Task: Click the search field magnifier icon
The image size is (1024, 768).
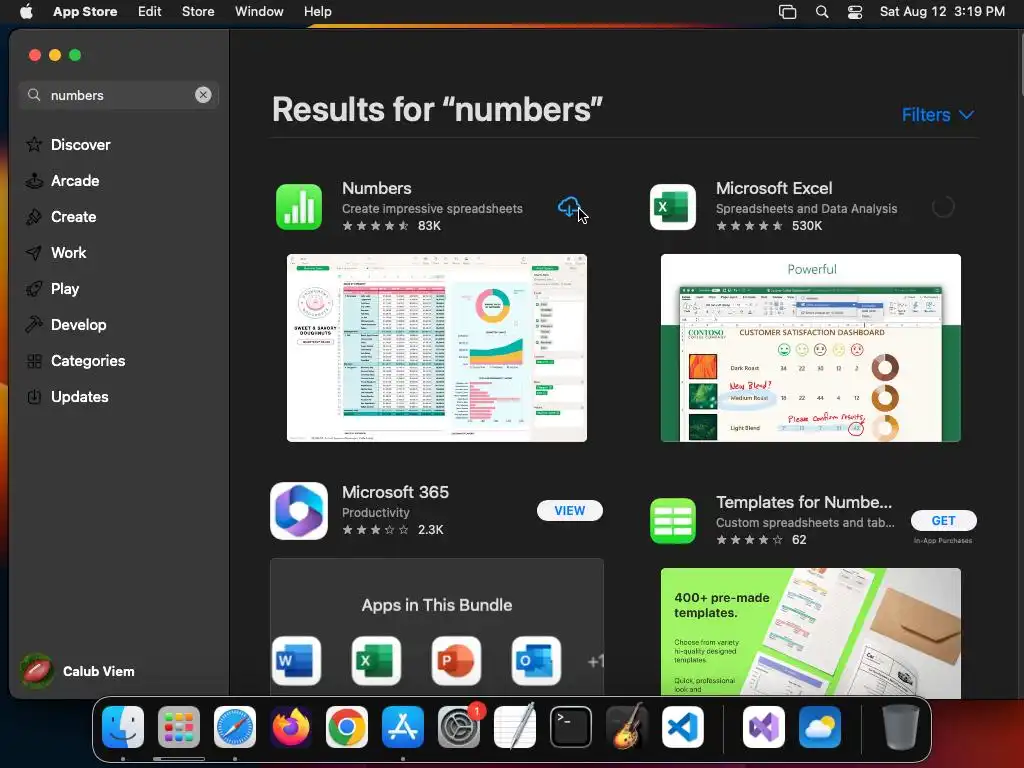Action: (x=34, y=95)
